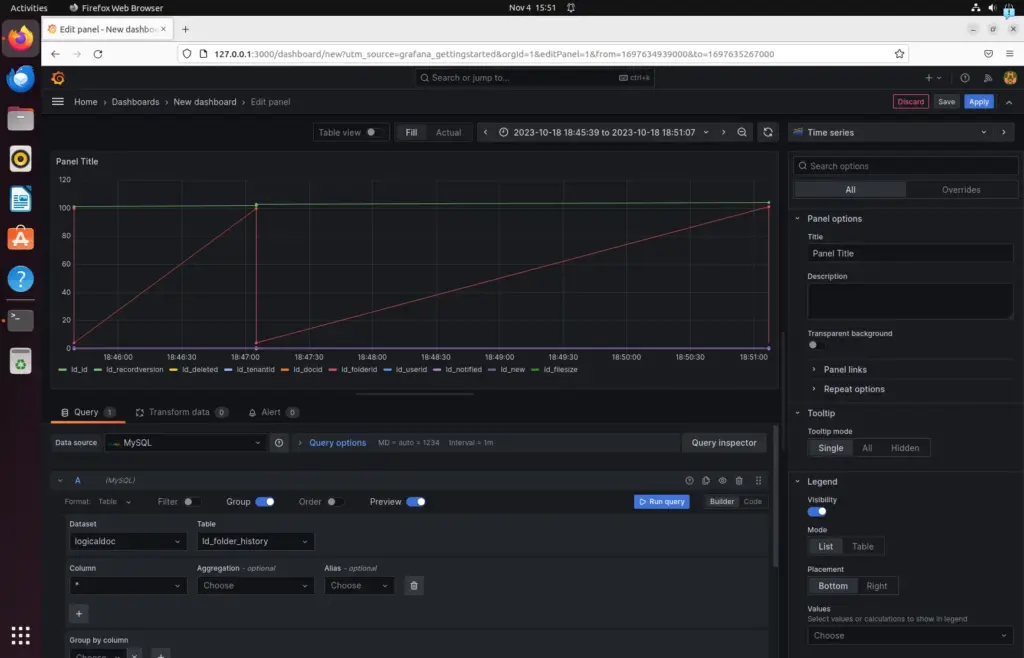Viewport: 1024px width, 658px height.
Task: Switch to Alert tab
Action: point(273,413)
